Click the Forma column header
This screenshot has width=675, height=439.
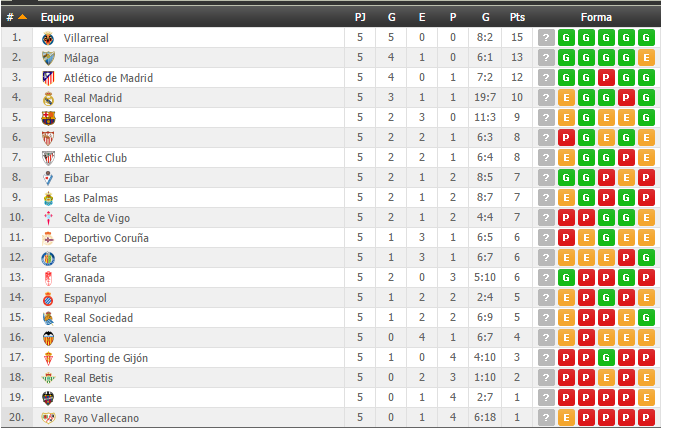596,17
